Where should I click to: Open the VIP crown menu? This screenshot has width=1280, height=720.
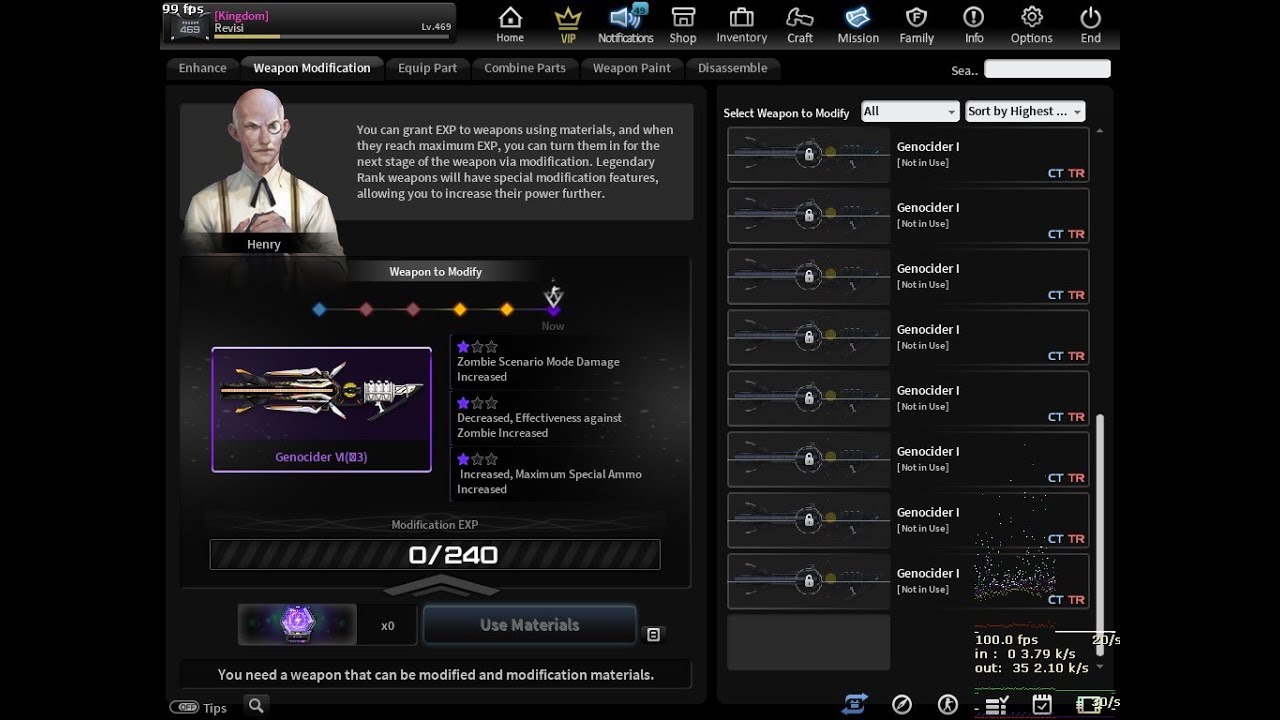[568, 25]
